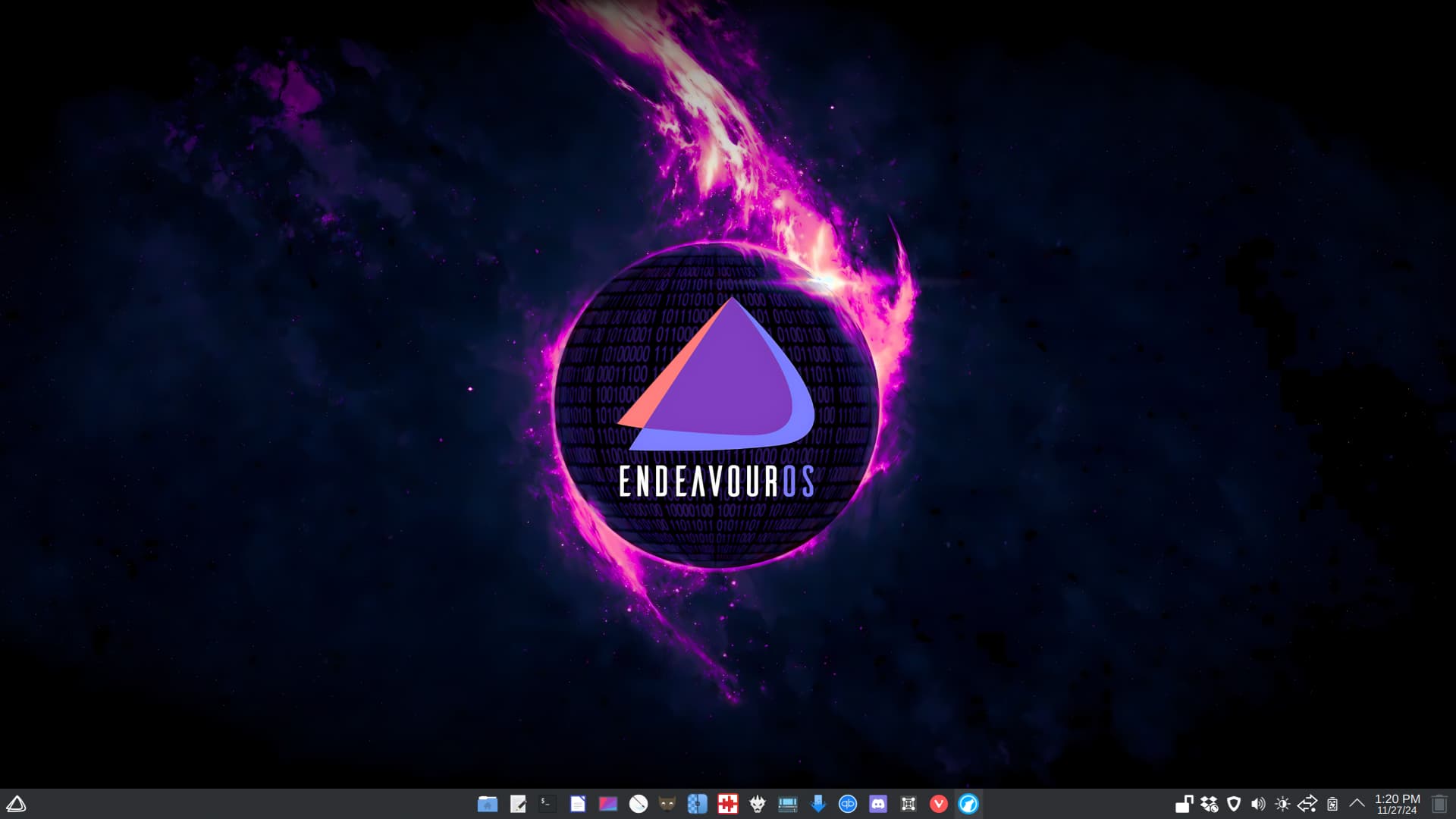Launch the white dragon-head app icon
The height and width of the screenshot is (819, 1456).
[x=758, y=804]
